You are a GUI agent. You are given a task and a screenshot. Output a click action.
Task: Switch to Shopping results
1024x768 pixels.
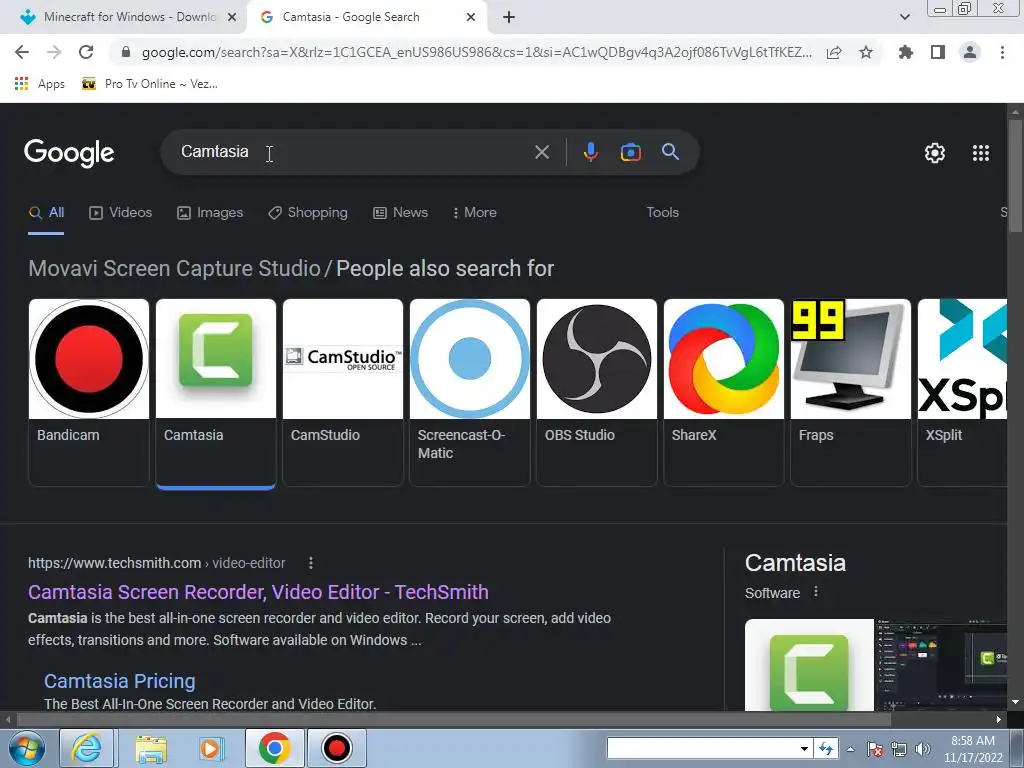point(308,213)
